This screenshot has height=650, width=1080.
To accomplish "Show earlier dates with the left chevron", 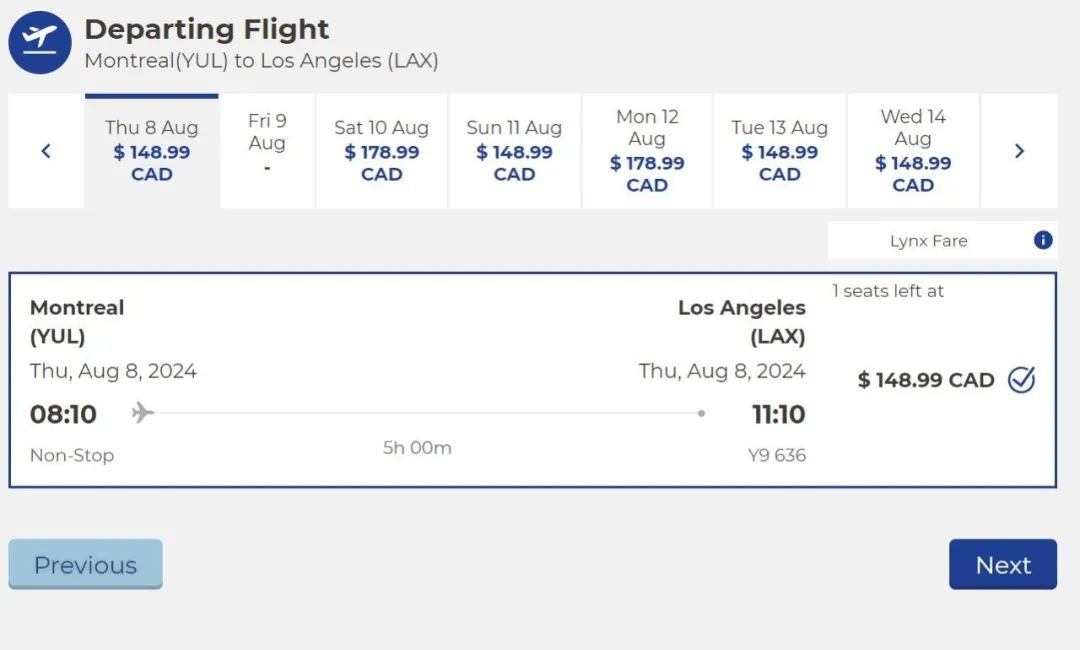I will [x=46, y=151].
